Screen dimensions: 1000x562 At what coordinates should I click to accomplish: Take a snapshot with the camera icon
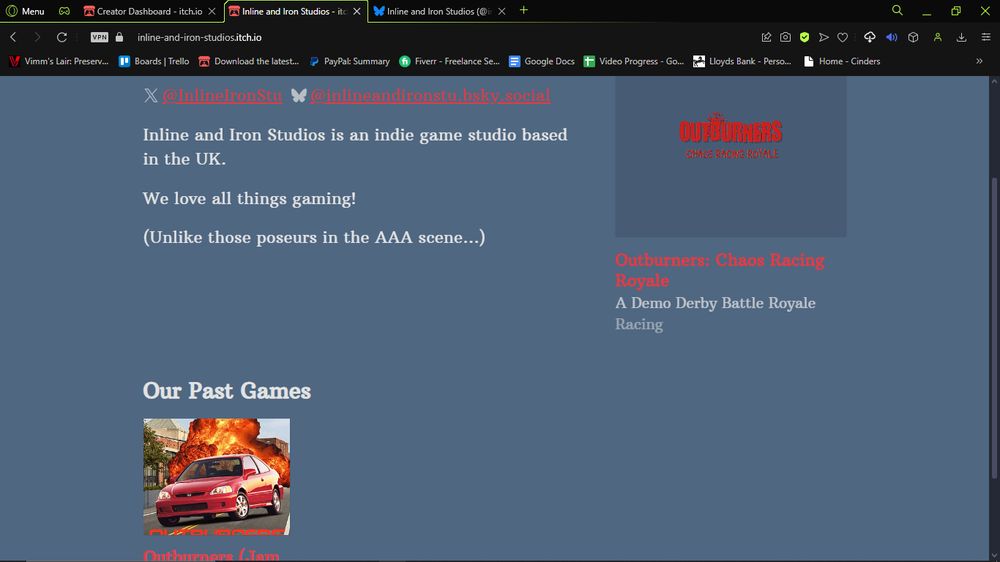785,37
